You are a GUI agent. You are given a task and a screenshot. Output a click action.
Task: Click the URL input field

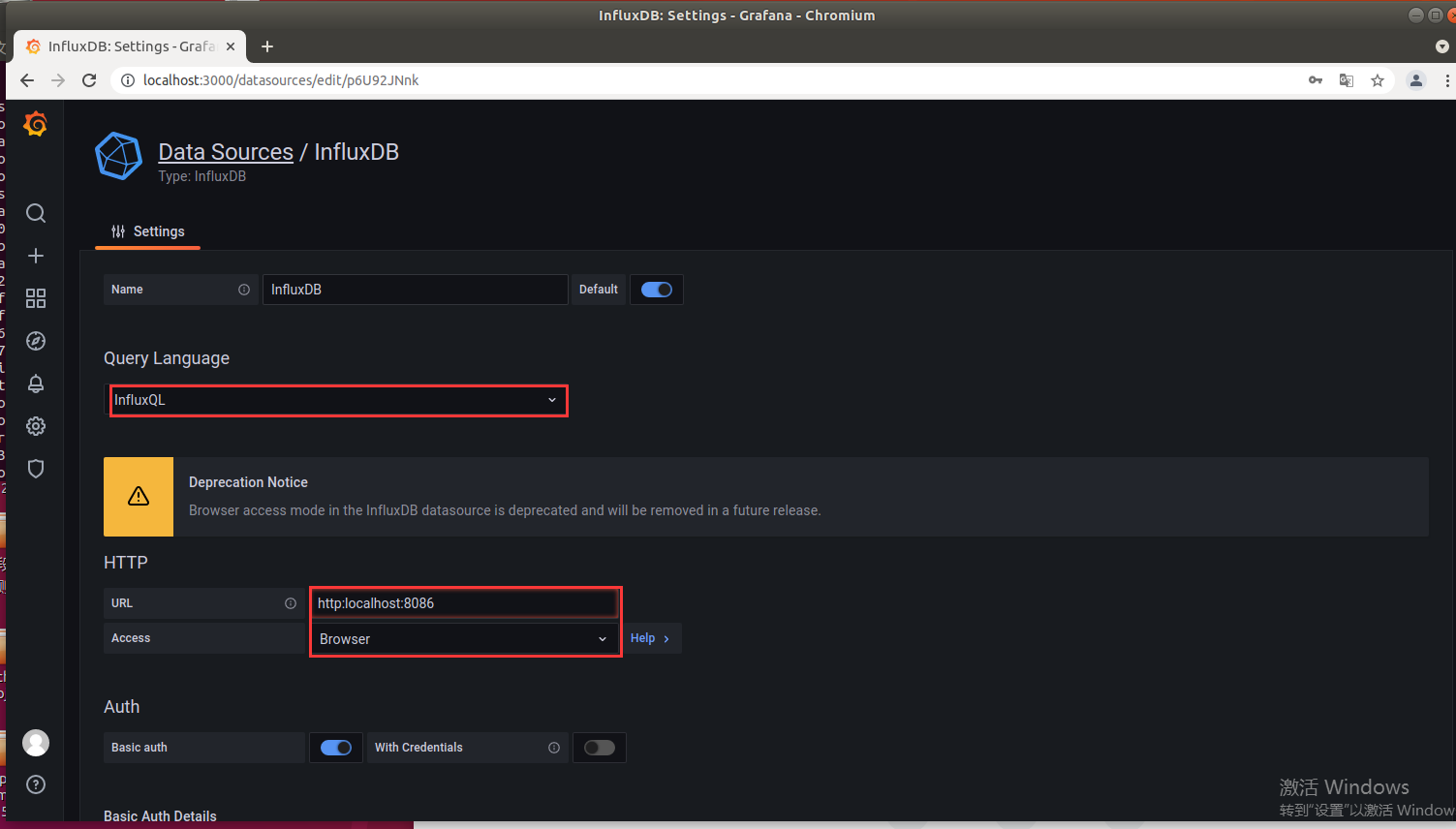465,603
